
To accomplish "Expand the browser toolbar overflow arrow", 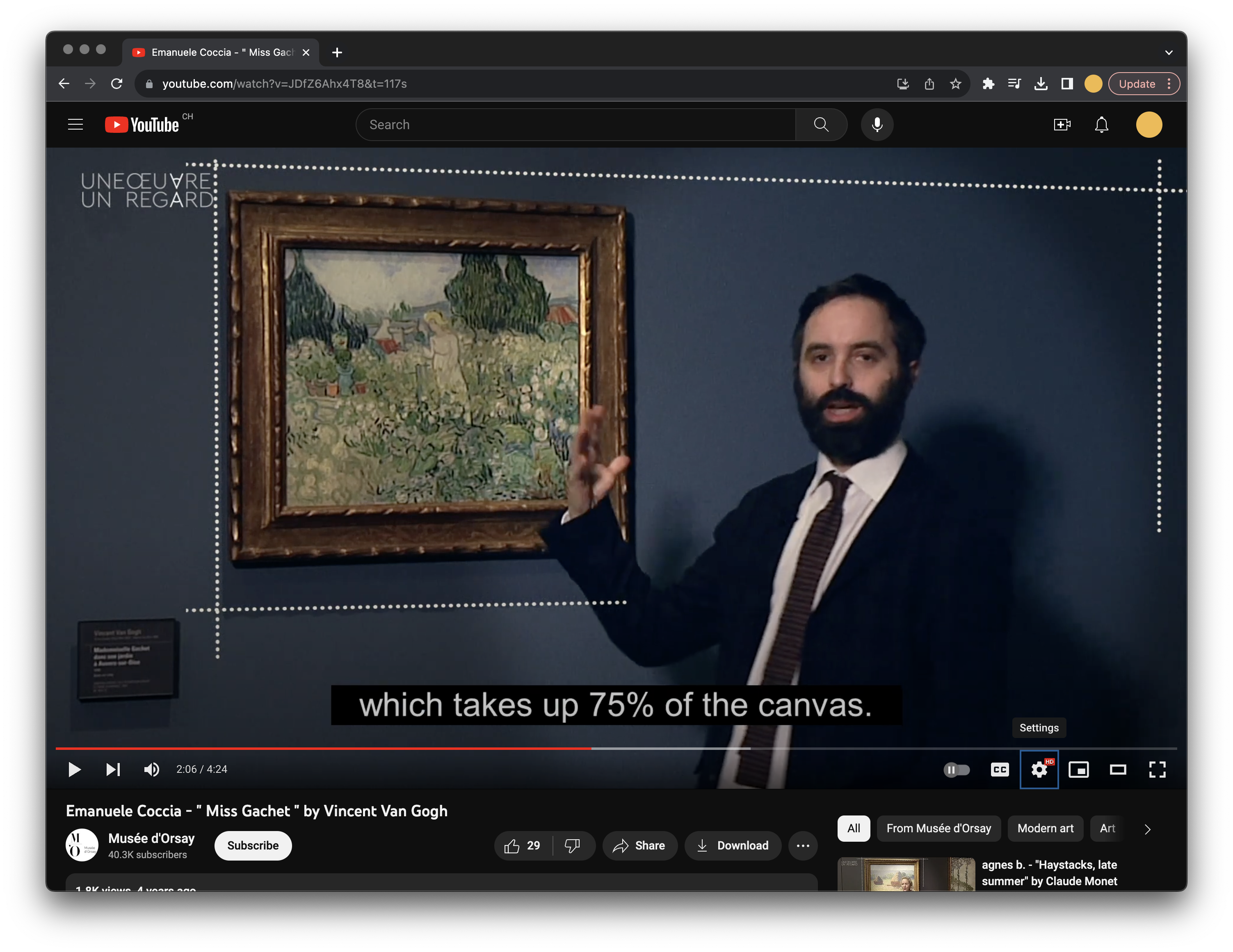I will tap(1168, 52).
